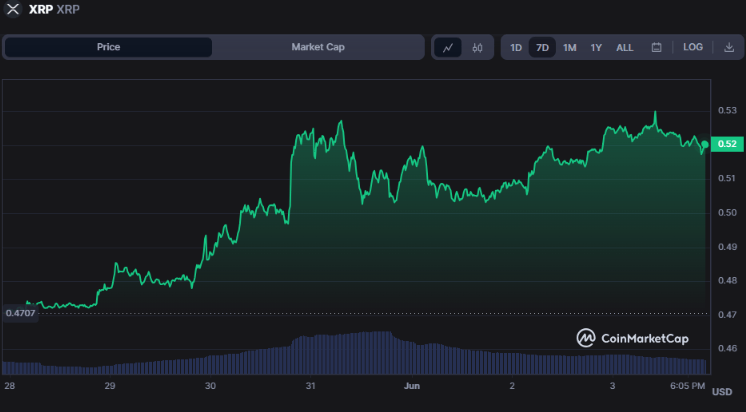This screenshot has height=412, width=746.
Task: Show ALL time price history
Action: point(624,47)
